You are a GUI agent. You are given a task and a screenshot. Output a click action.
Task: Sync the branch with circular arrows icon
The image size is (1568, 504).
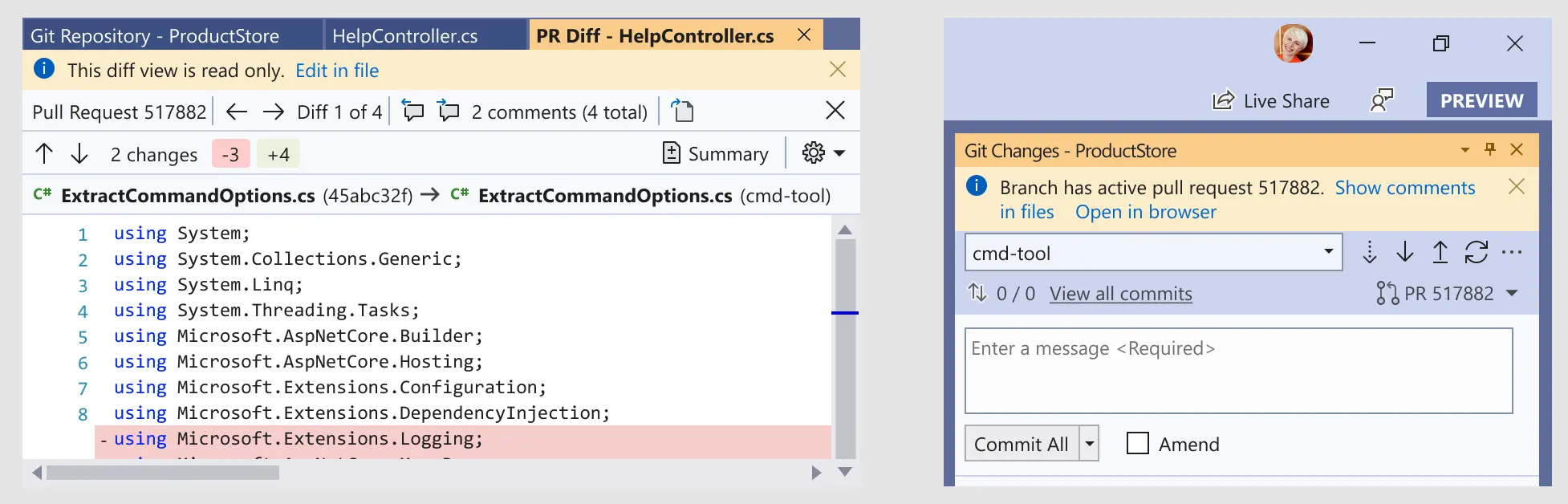(x=1477, y=253)
